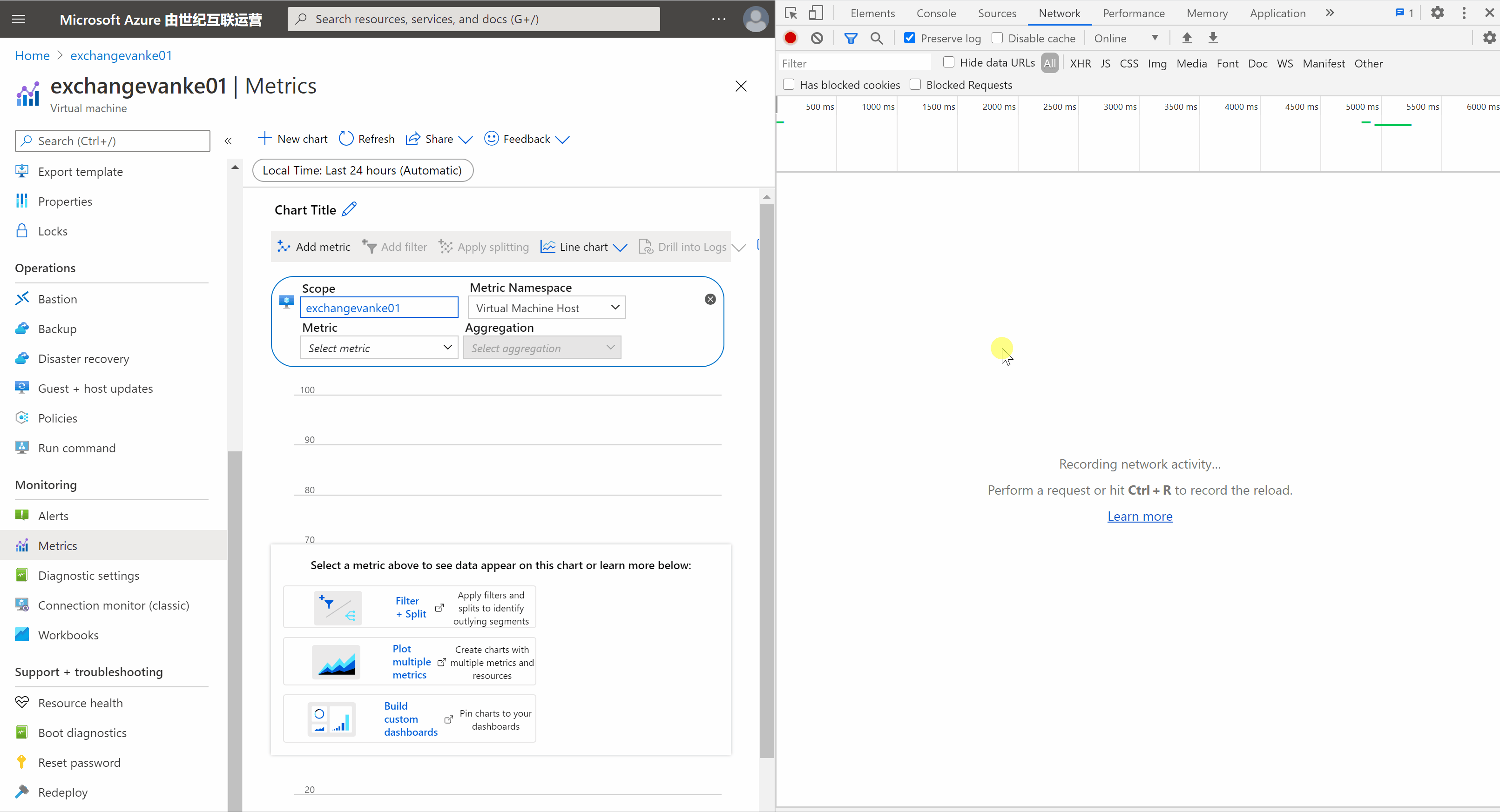Screen dimensions: 1500x812
Task: Open DevTools settings gear icon
Action: [1437, 13]
